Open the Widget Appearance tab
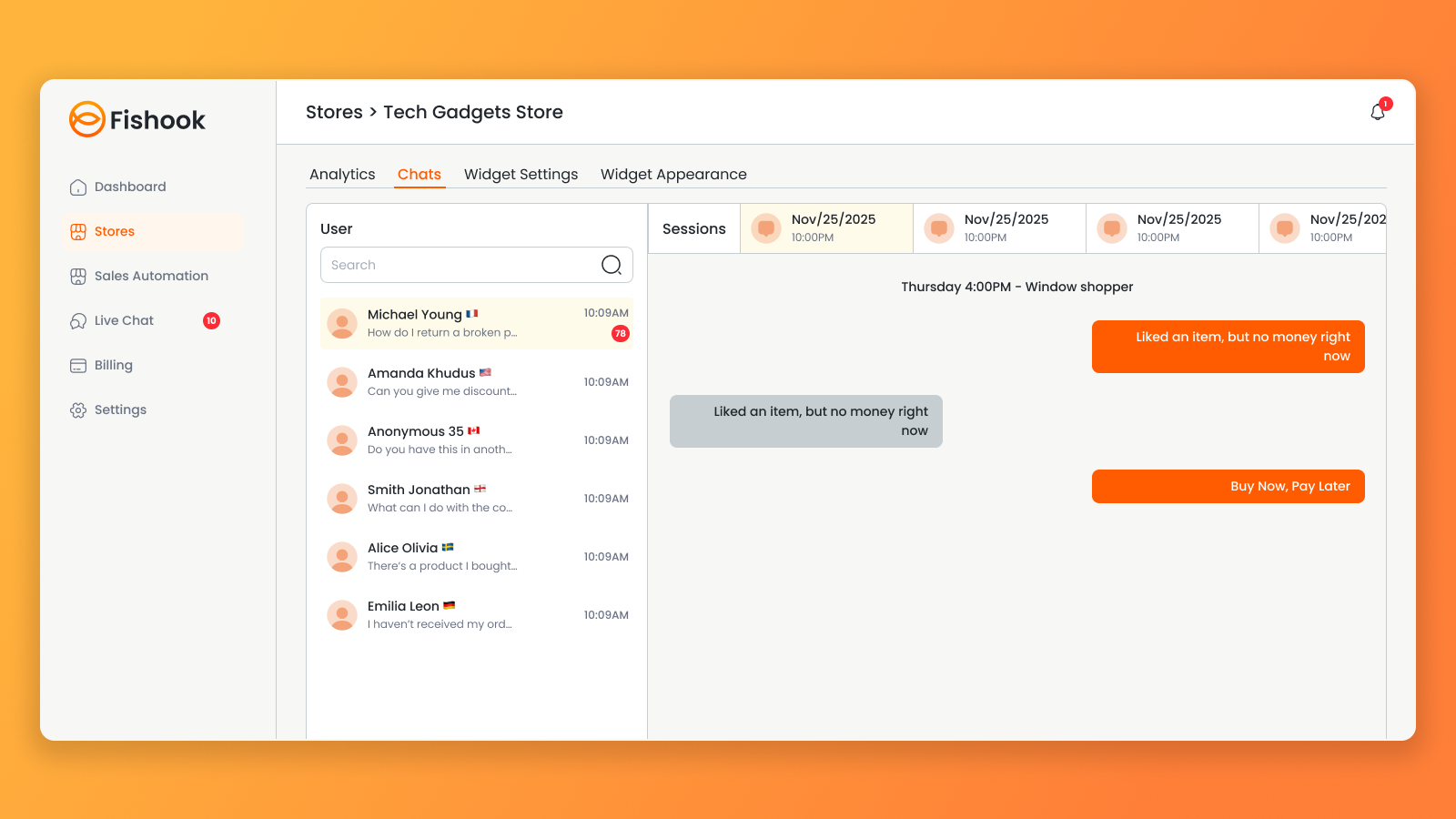 coord(673,174)
